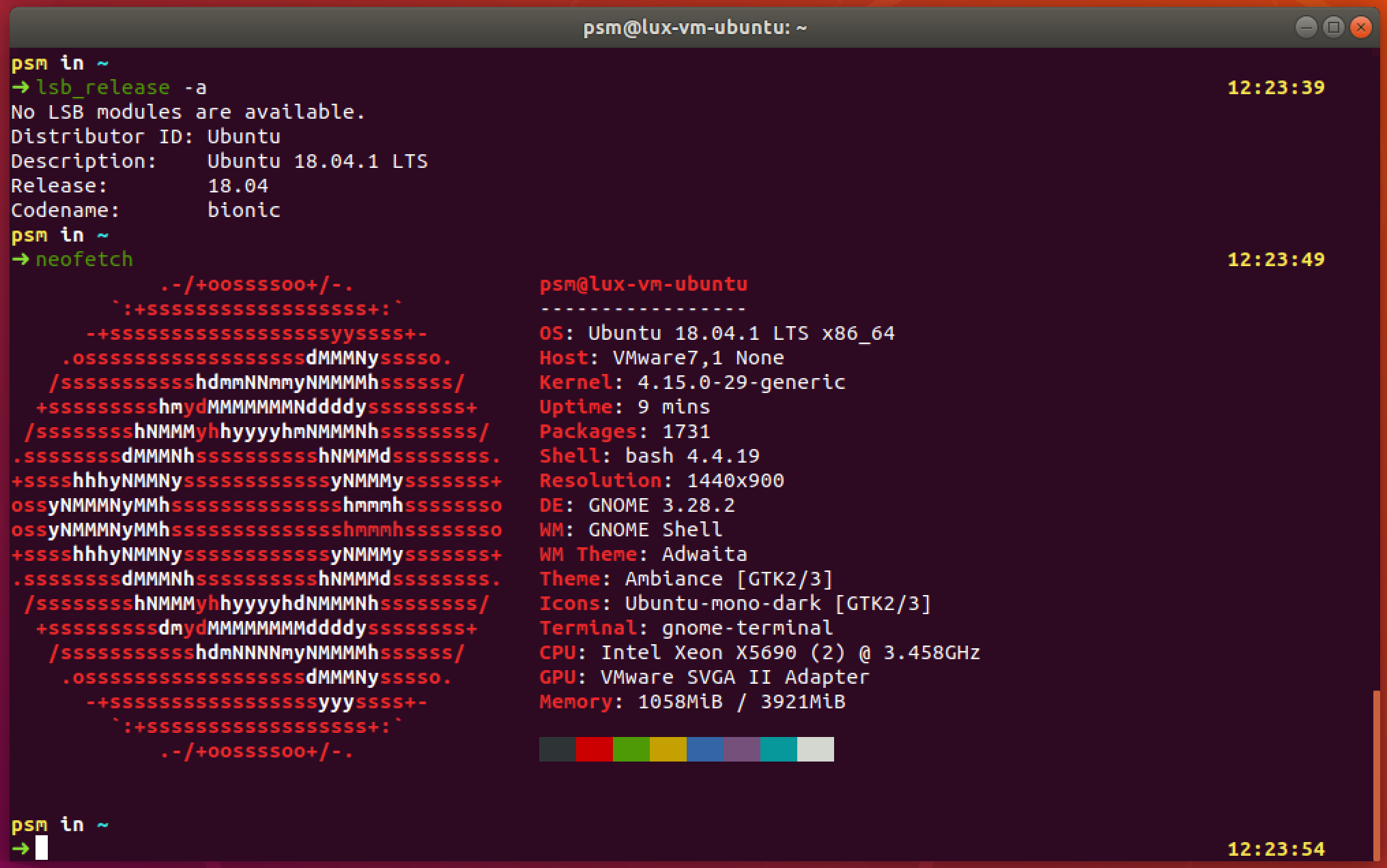
Task: Pick the blue color block
Action: tap(704, 749)
